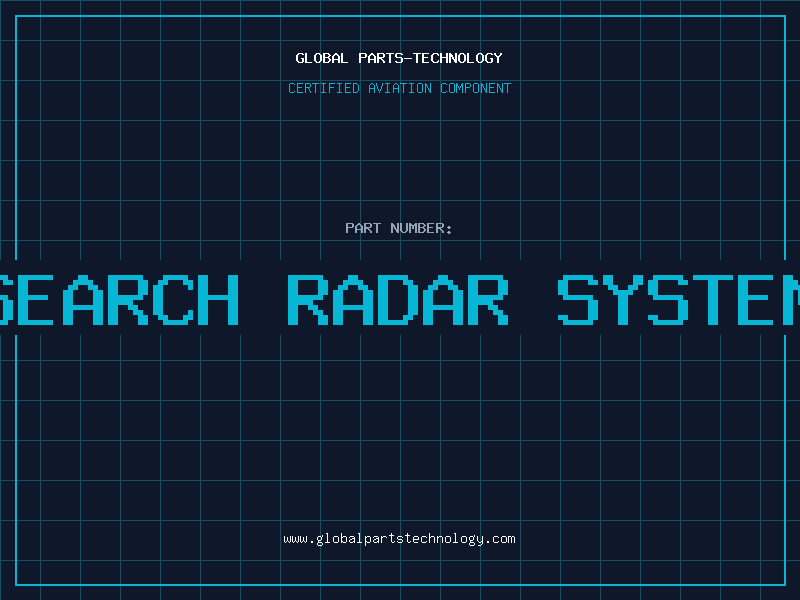This screenshot has width=800, height=600.
Task: Click the word PART in the label
Action: 363,228
